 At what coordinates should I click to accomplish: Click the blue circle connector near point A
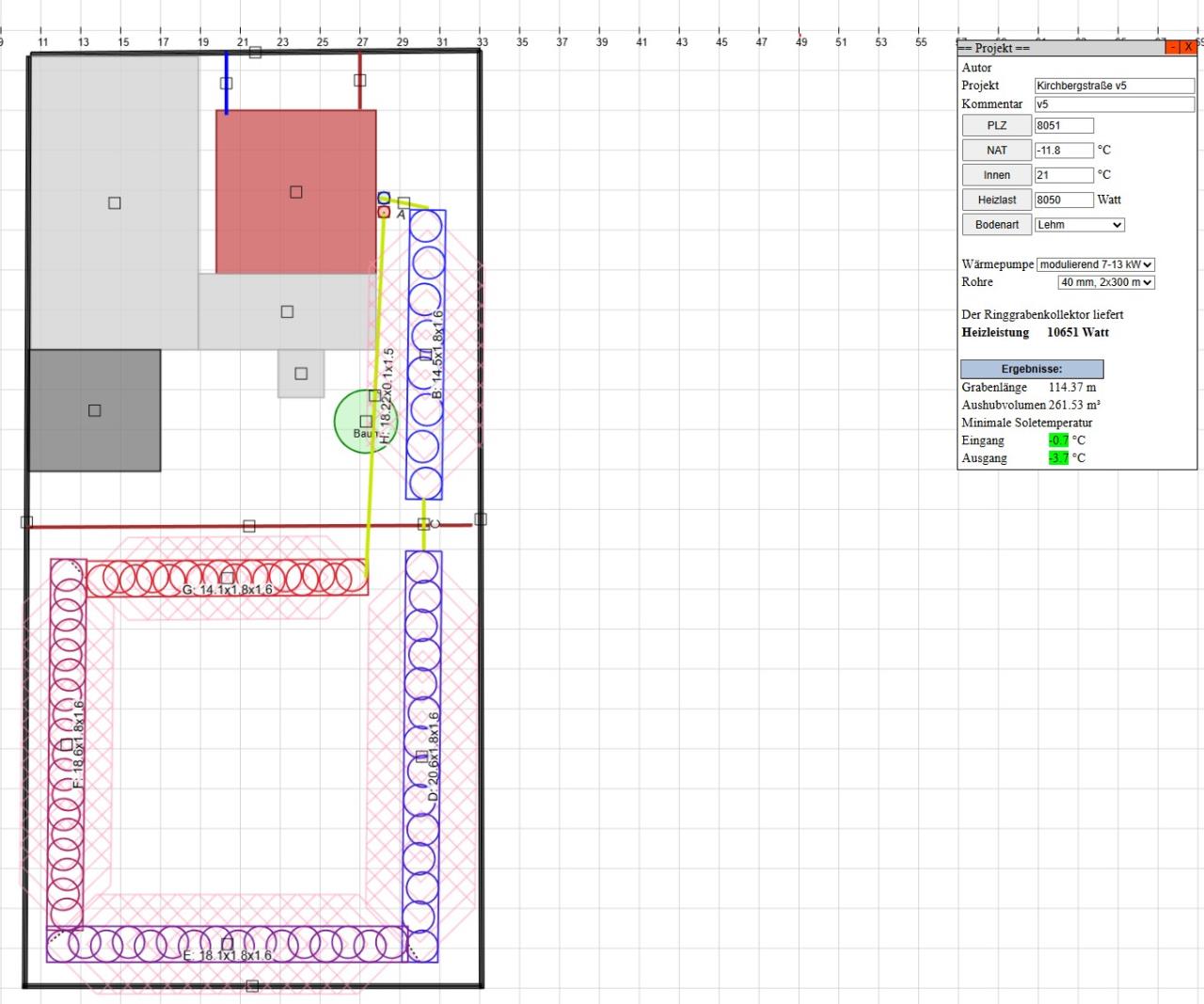[384, 198]
